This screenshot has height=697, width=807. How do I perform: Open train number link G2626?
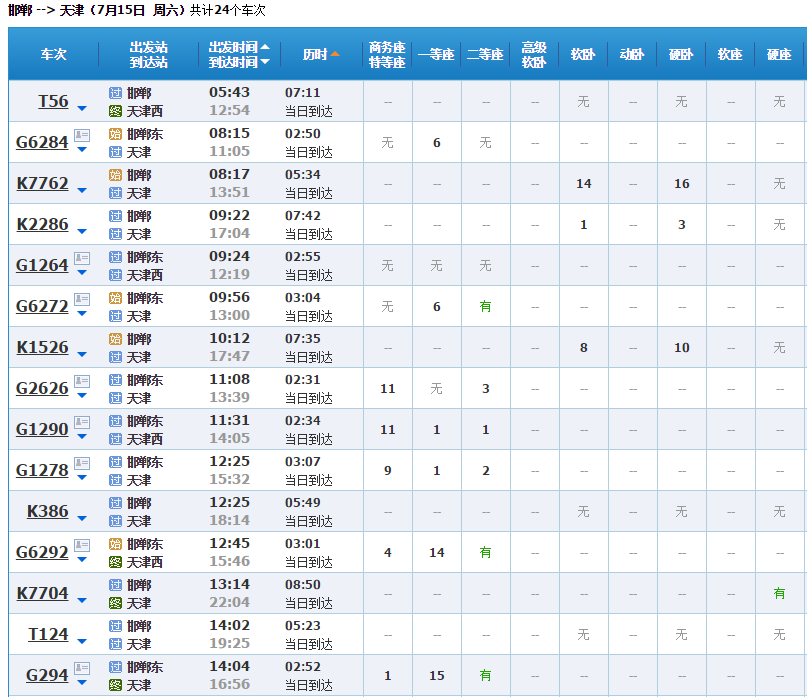[42, 388]
